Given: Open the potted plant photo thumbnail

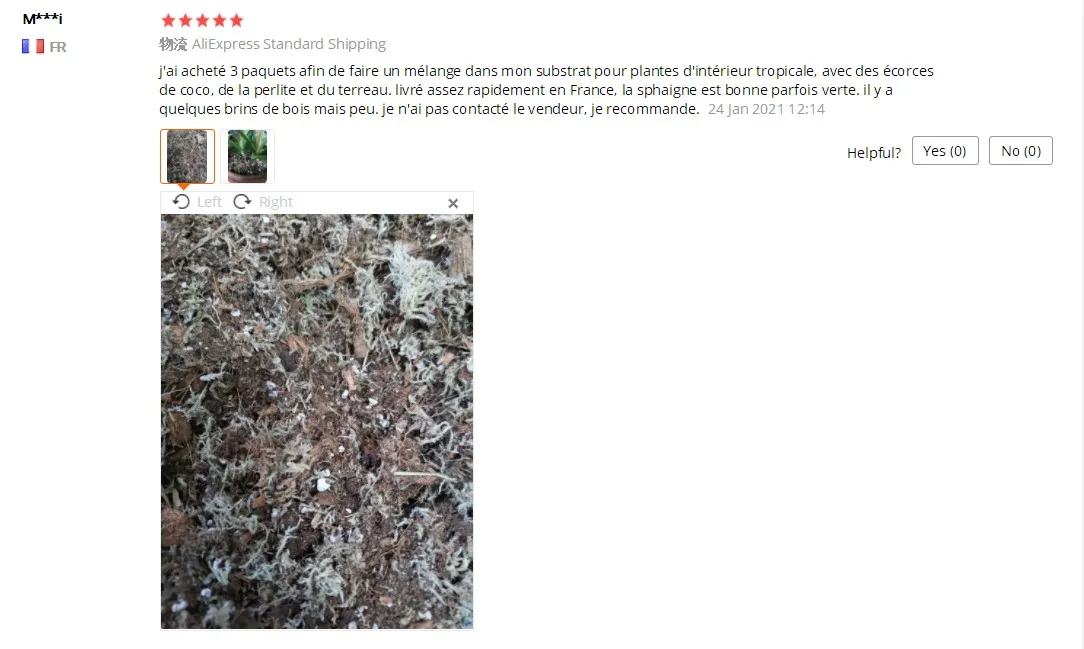Looking at the screenshot, I should (247, 156).
